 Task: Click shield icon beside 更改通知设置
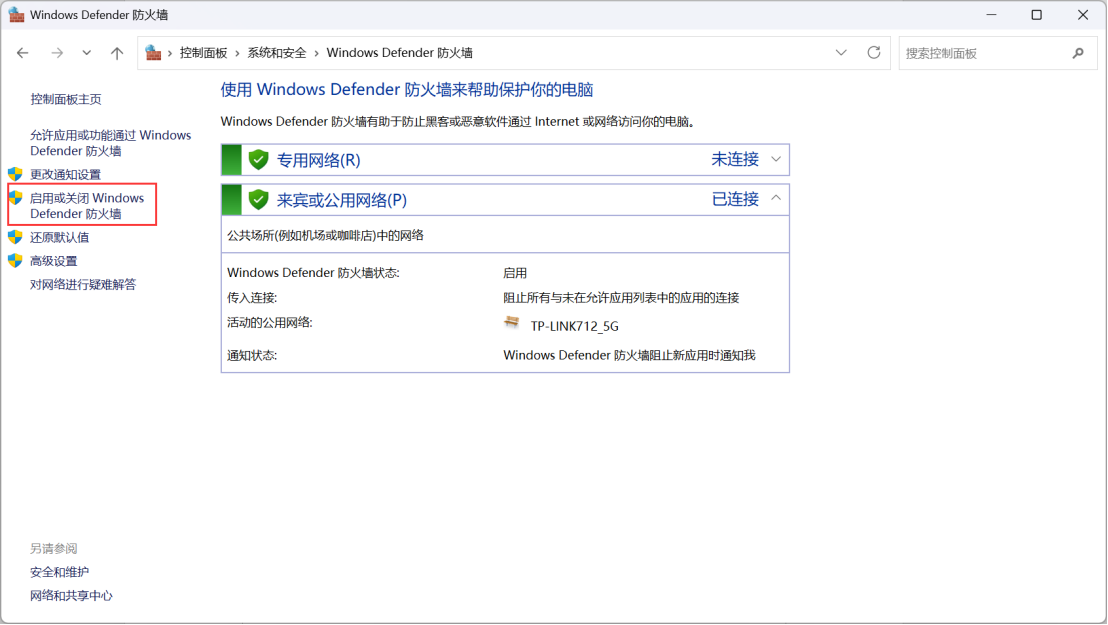(15, 174)
